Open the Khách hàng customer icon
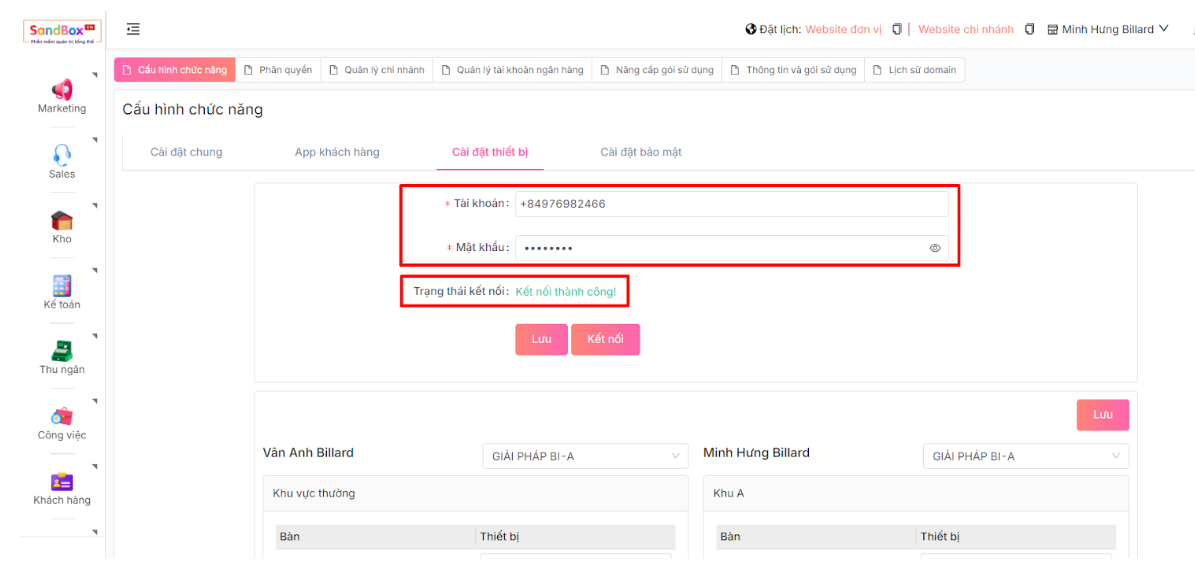 62,481
